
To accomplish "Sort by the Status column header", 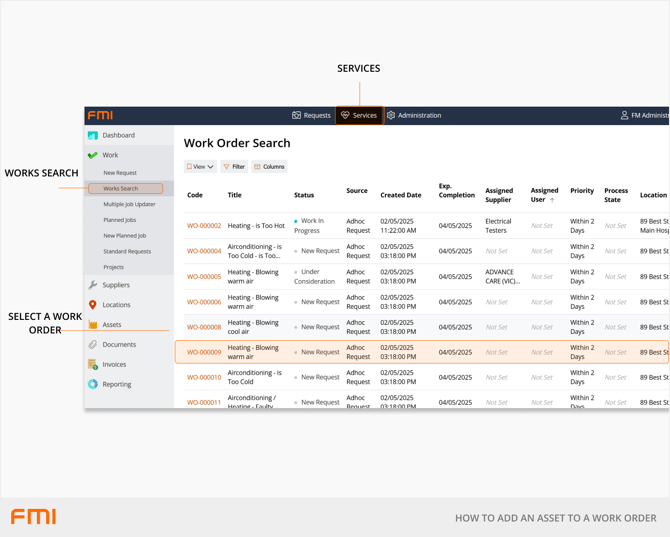I will click(x=304, y=195).
